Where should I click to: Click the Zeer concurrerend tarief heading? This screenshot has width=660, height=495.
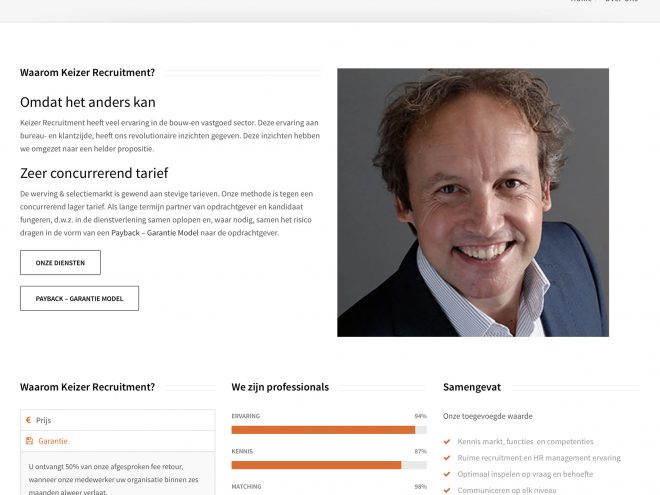pyautogui.click(x=94, y=173)
